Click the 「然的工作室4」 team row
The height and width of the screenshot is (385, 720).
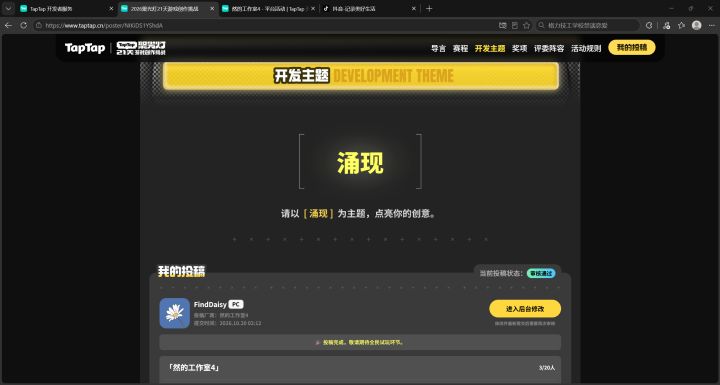[x=360, y=368]
